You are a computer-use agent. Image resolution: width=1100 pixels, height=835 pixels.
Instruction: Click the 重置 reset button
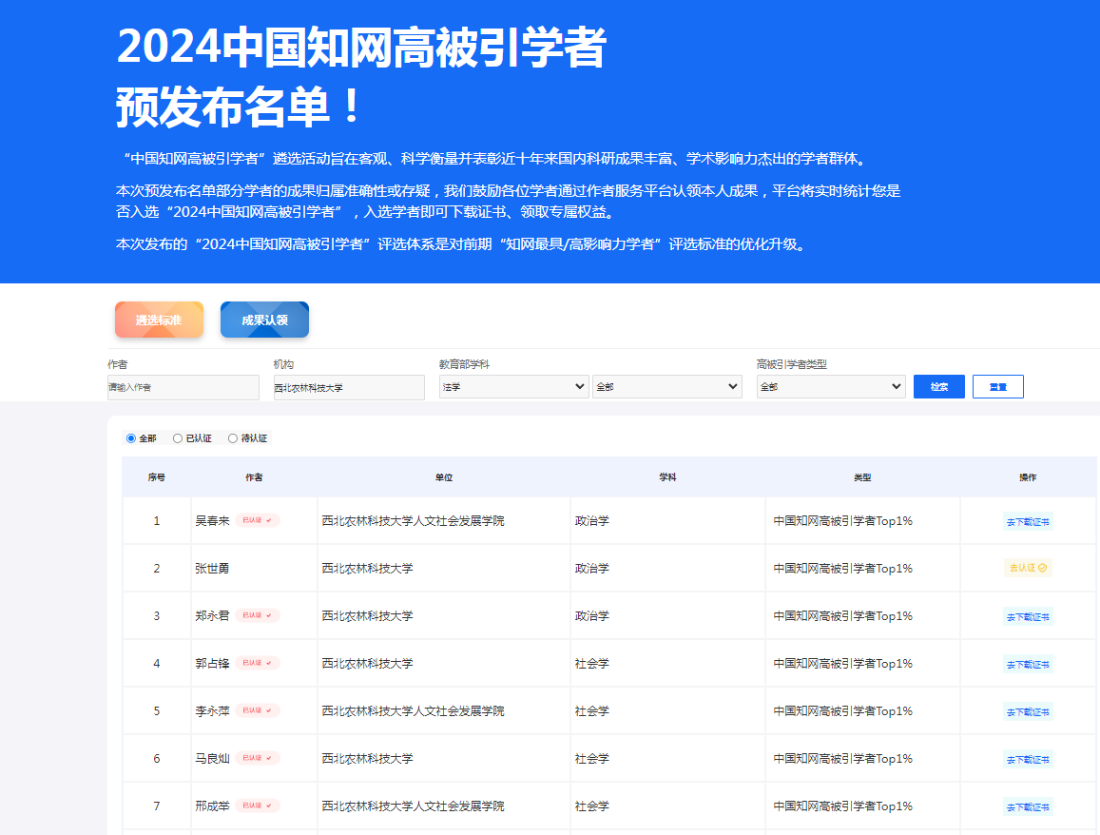[x=997, y=386]
